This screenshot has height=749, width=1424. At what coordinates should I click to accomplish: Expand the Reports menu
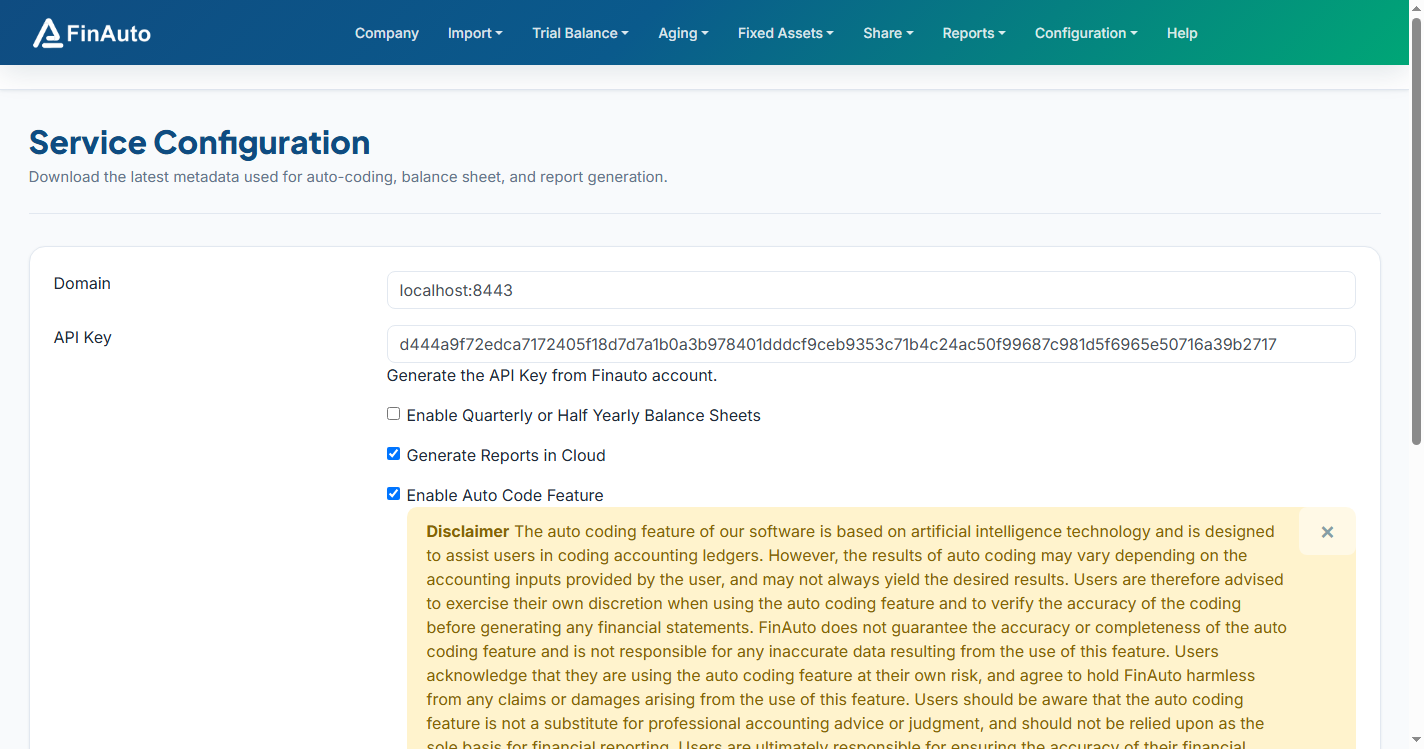coord(974,33)
